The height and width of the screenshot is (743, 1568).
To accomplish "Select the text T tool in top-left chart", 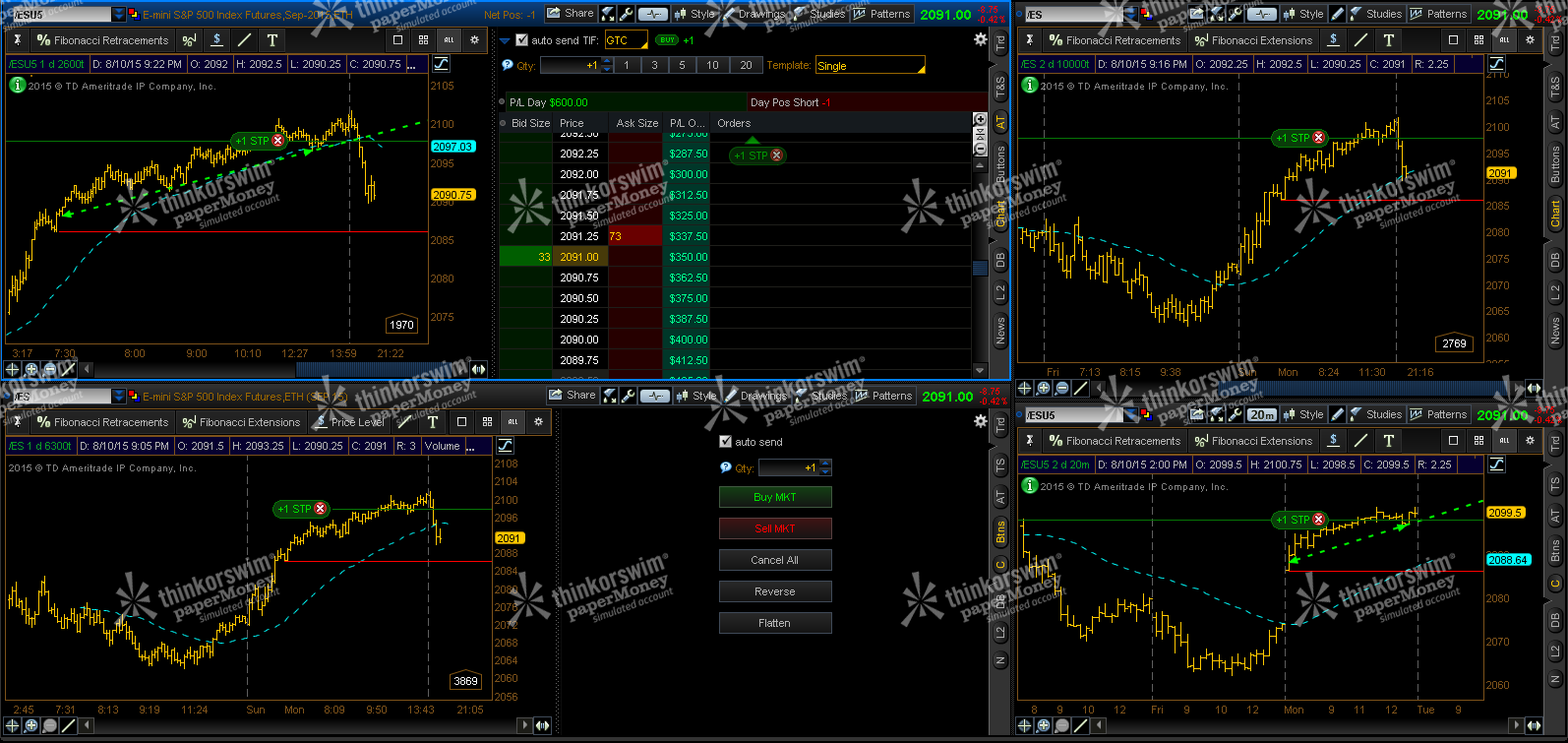I will tap(272, 40).
